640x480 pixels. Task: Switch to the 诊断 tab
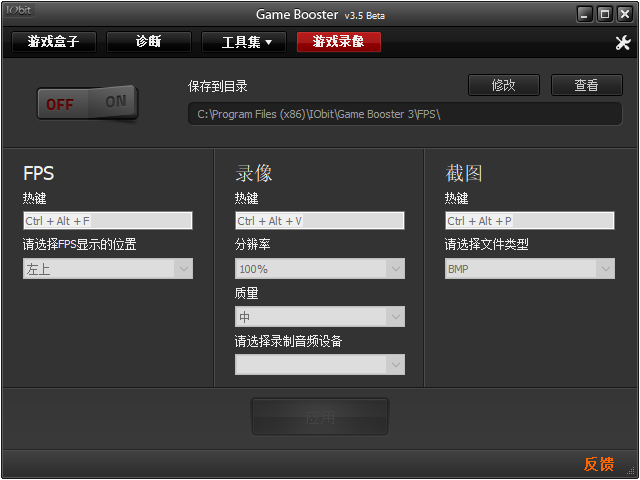coord(148,42)
